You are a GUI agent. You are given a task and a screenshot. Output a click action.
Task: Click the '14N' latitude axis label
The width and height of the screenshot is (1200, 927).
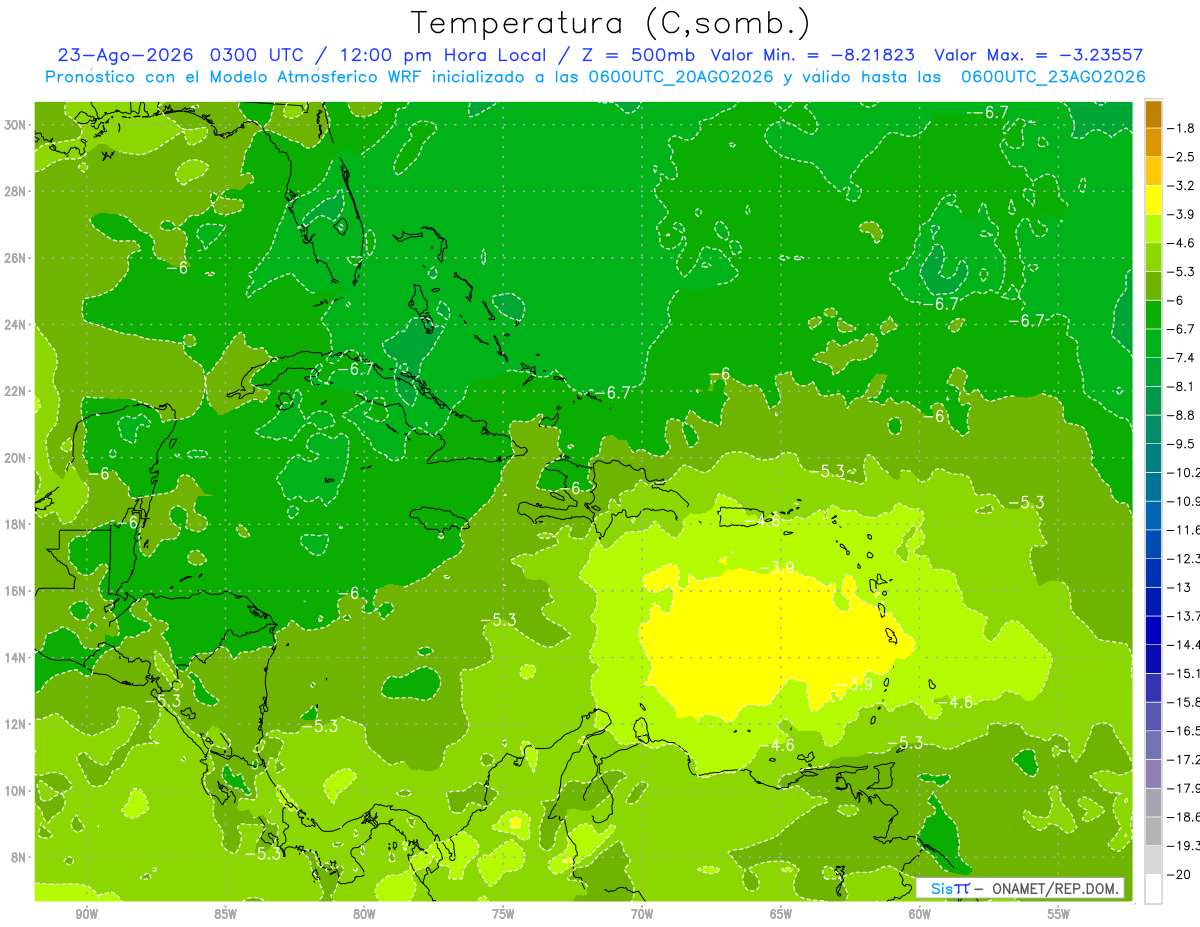point(17,657)
